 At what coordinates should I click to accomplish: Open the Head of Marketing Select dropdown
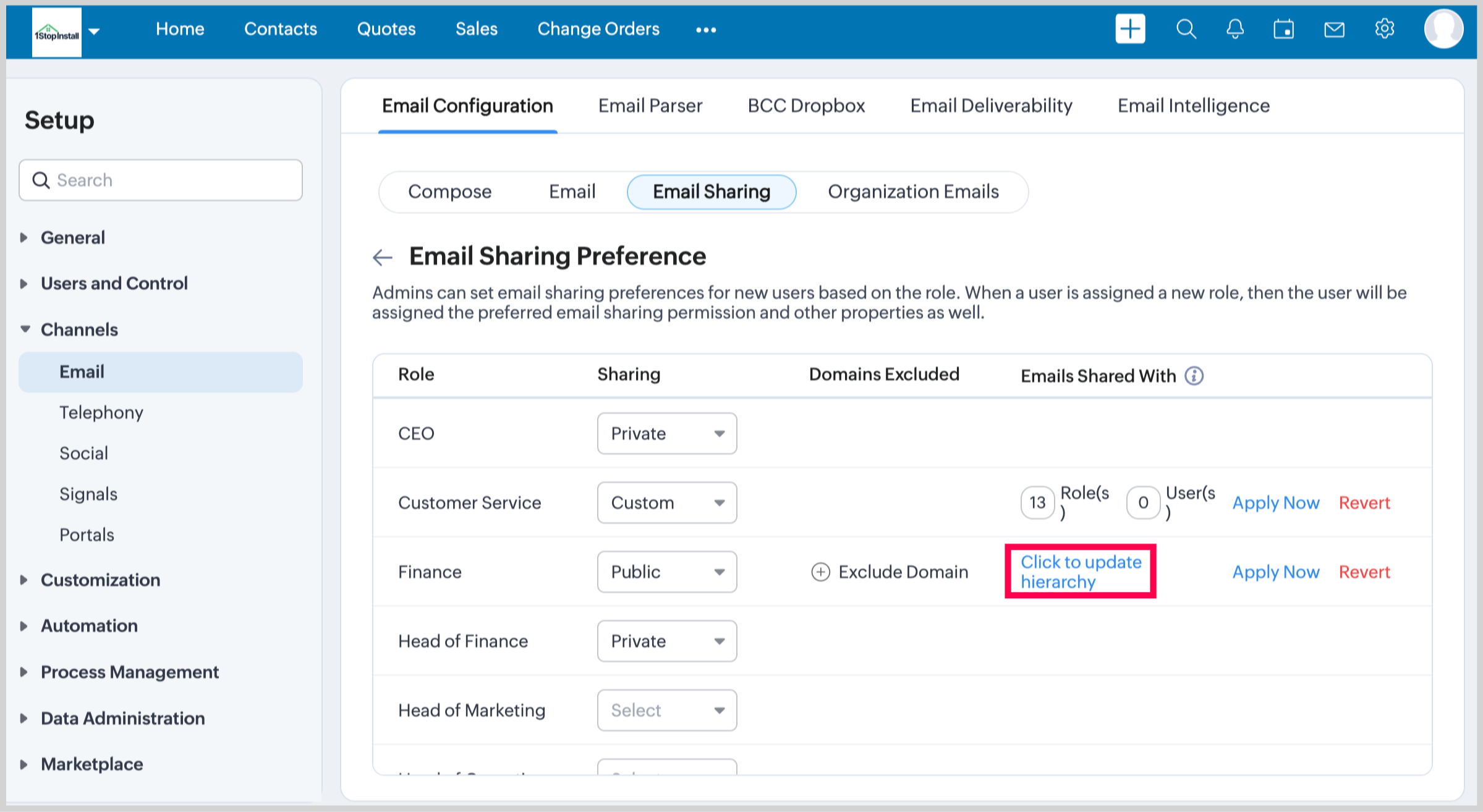pos(666,711)
